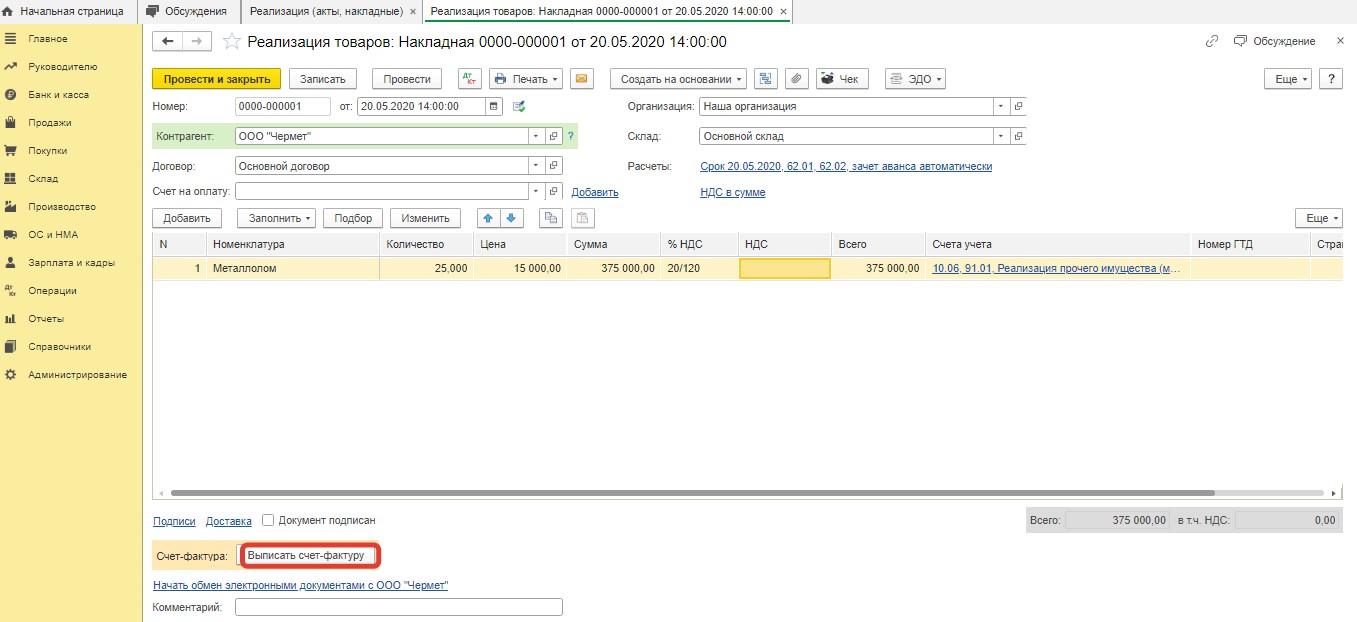Toggle the Документ подписан checkbox
Viewport: 1357px width, 622px height.
pos(268,520)
